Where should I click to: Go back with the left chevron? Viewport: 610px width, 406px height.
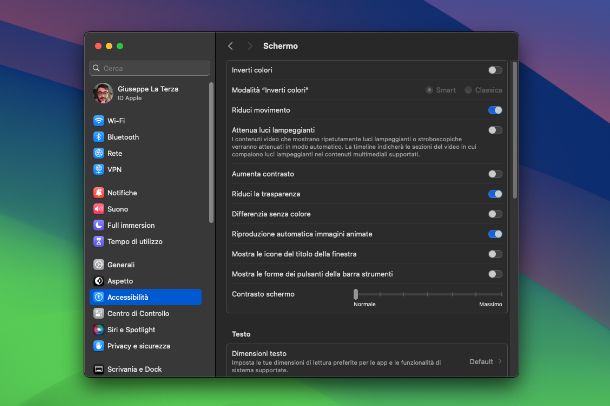pos(230,46)
